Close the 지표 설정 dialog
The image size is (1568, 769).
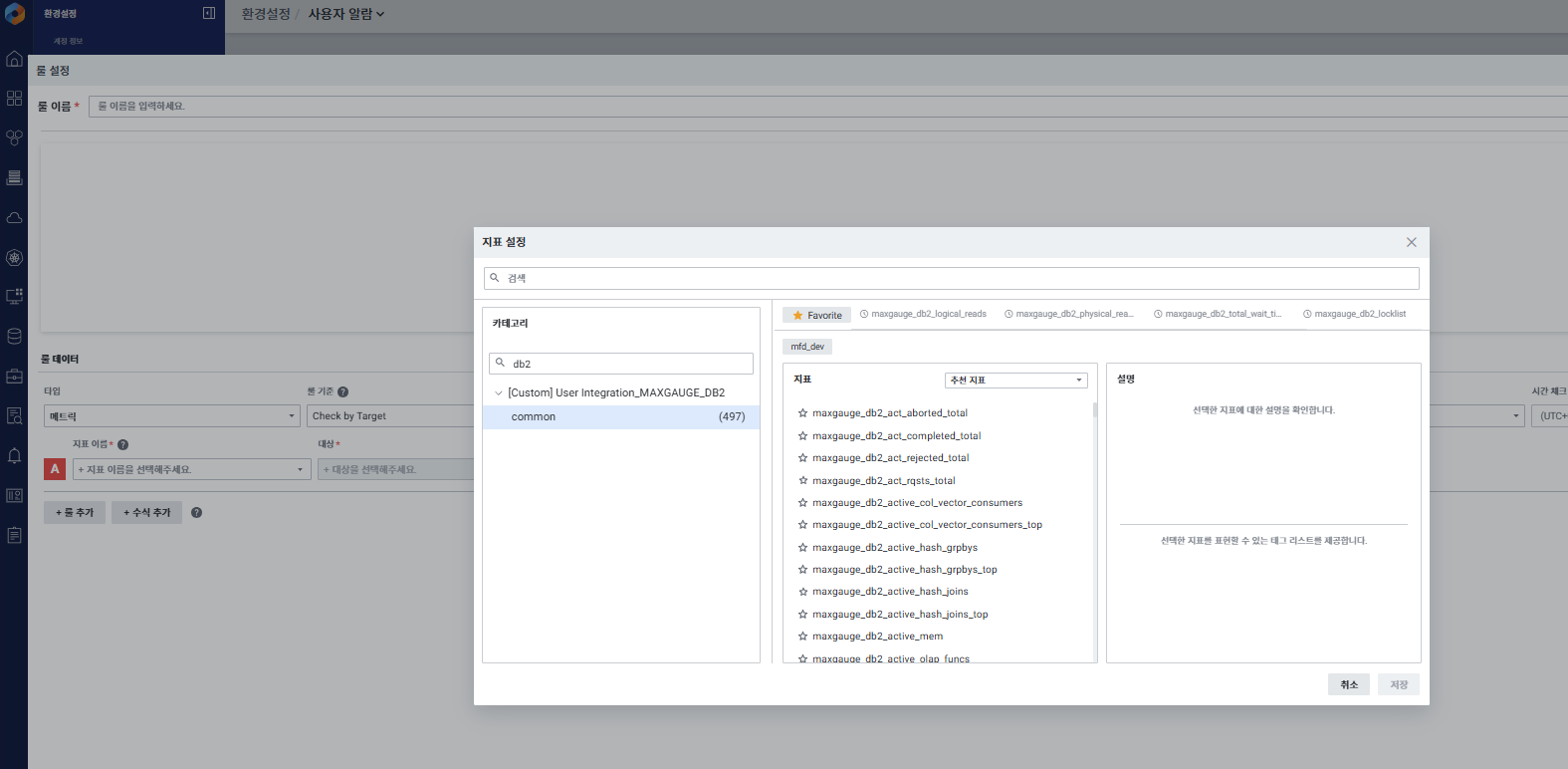[x=1411, y=242]
